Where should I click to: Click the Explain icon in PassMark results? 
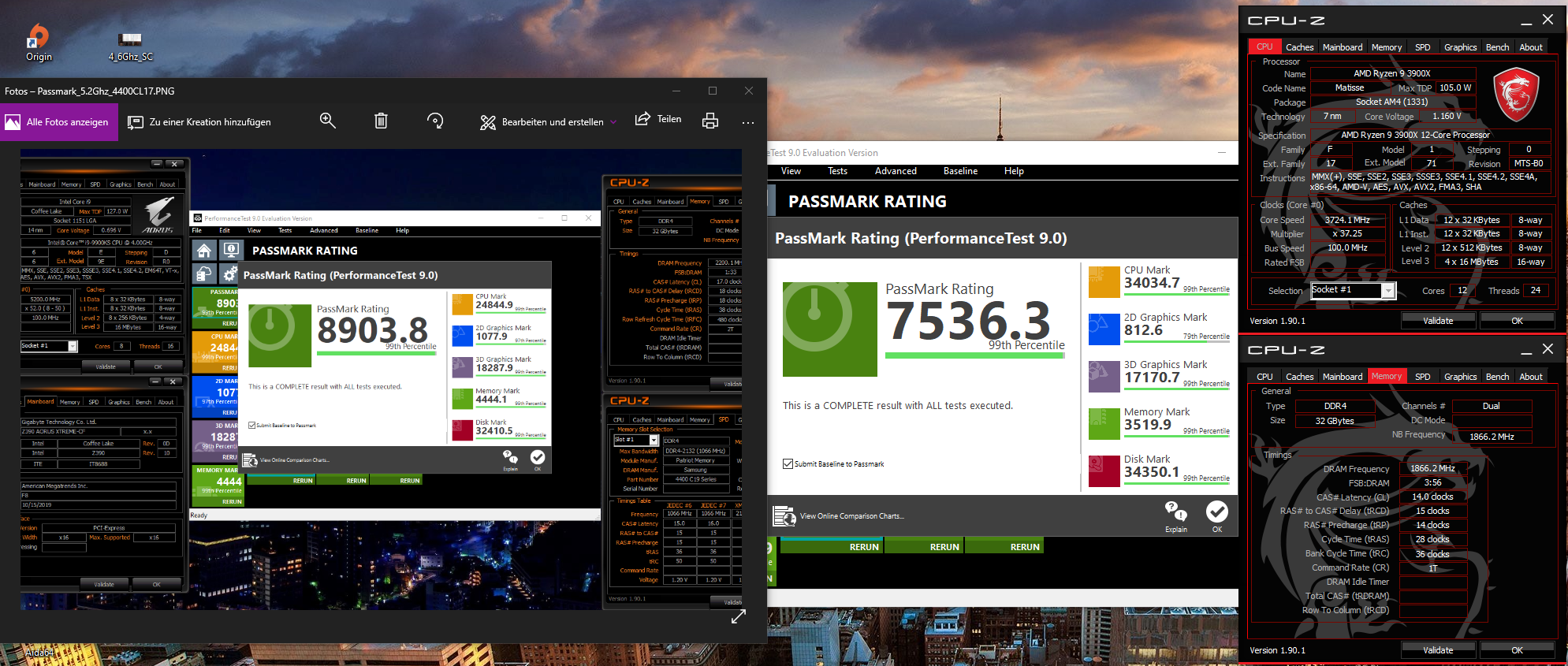[x=1176, y=516]
